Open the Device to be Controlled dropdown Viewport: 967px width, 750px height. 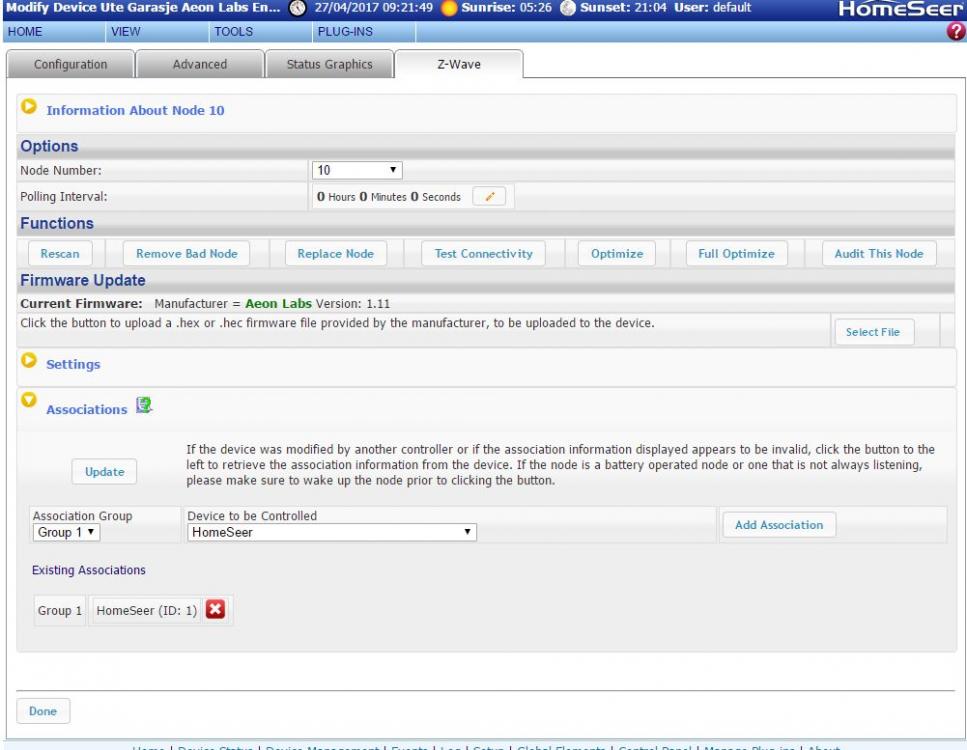331,533
